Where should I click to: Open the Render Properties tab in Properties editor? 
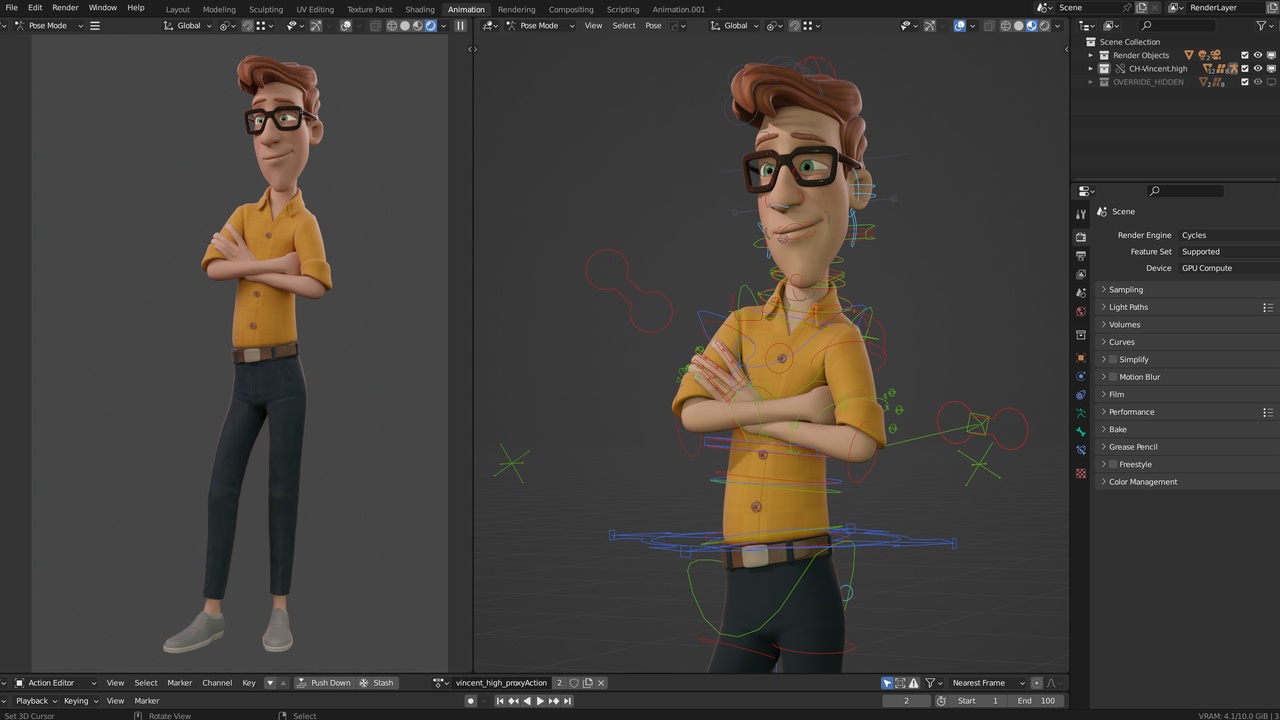[x=1081, y=236]
